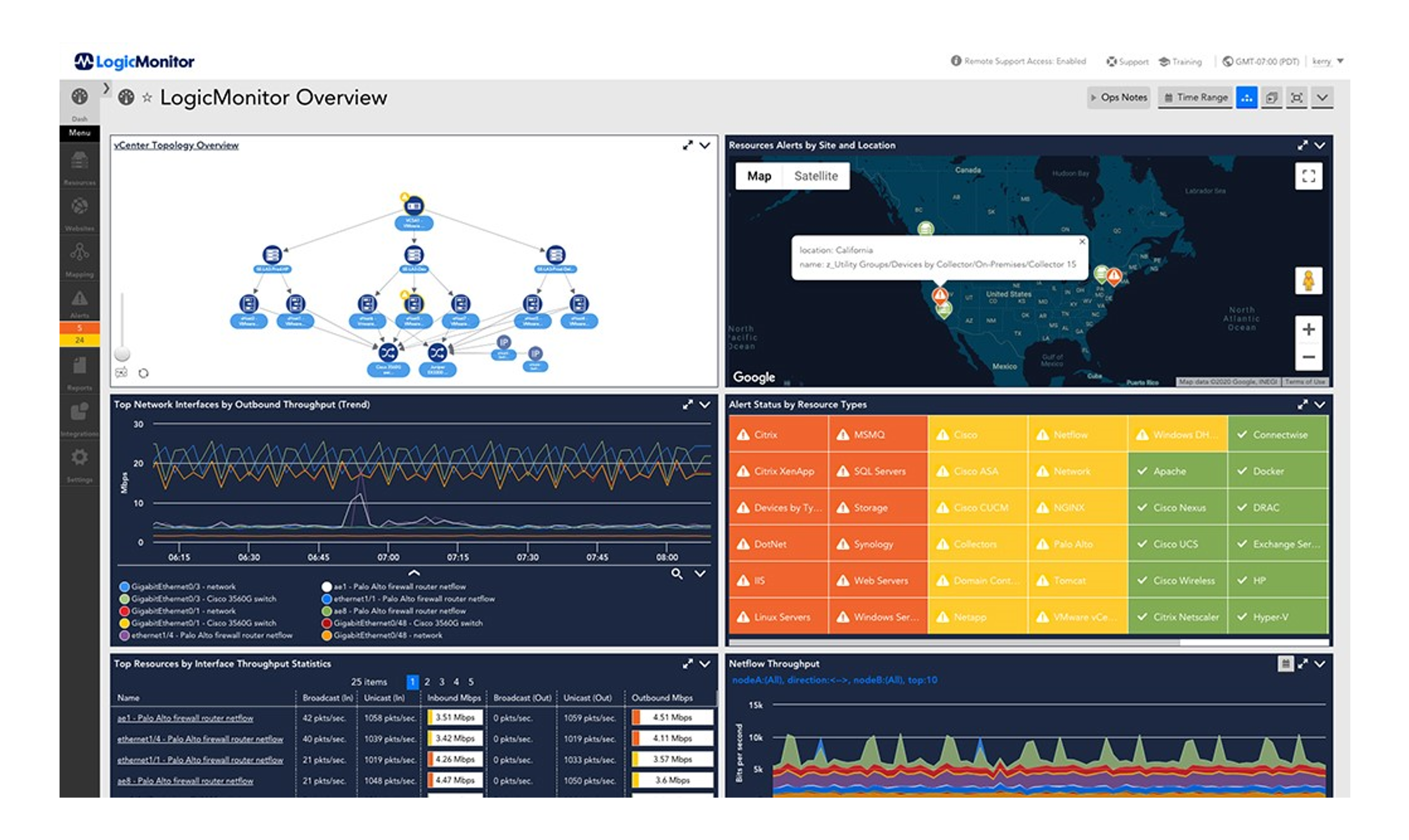Click the Time Range button
1409x840 pixels.
pyautogui.click(x=1196, y=97)
